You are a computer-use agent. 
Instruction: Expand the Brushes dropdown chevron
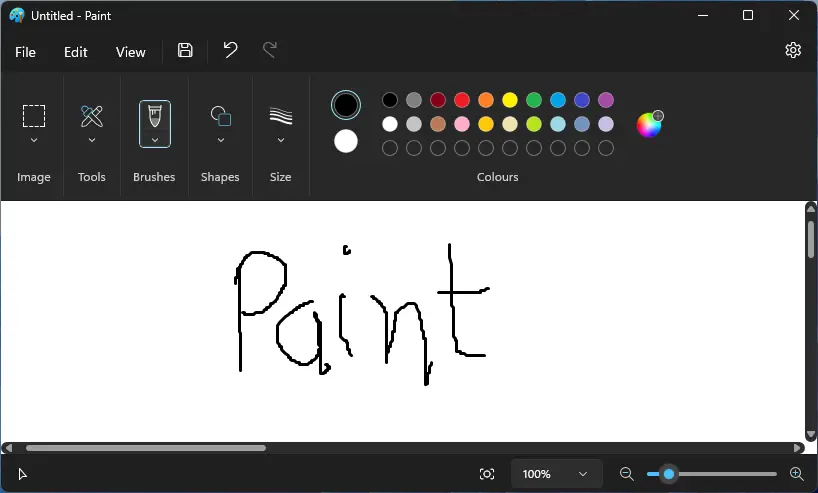pyautogui.click(x=155, y=140)
